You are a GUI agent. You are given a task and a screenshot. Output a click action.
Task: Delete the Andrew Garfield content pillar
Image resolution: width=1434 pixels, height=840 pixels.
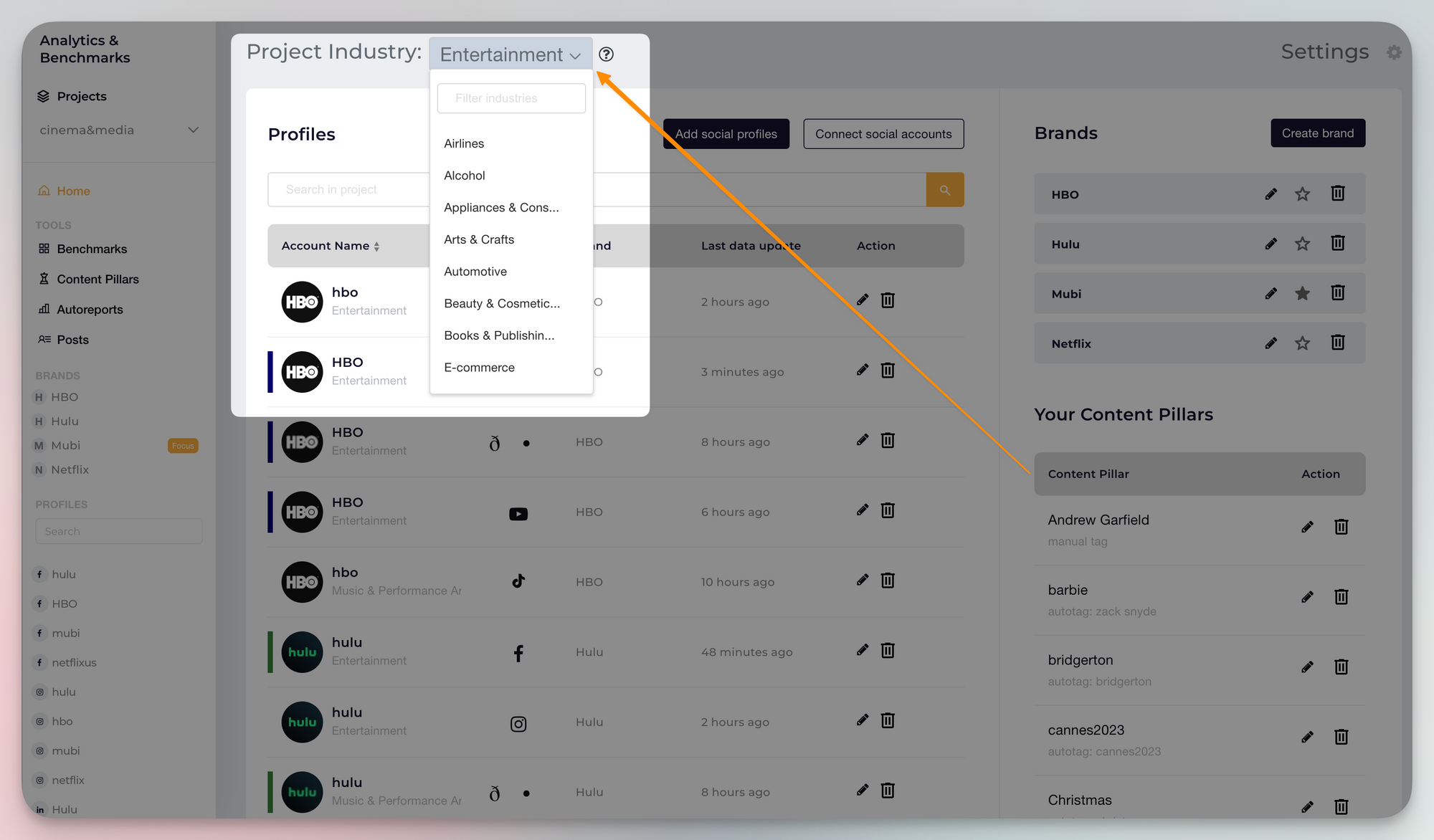[x=1341, y=528]
